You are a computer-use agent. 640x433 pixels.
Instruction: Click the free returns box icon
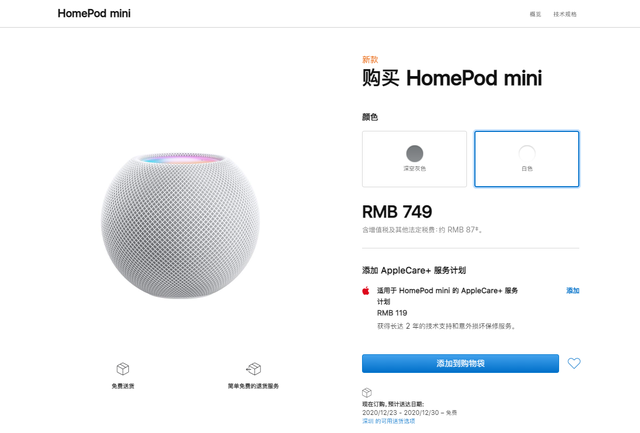(253, 369)
